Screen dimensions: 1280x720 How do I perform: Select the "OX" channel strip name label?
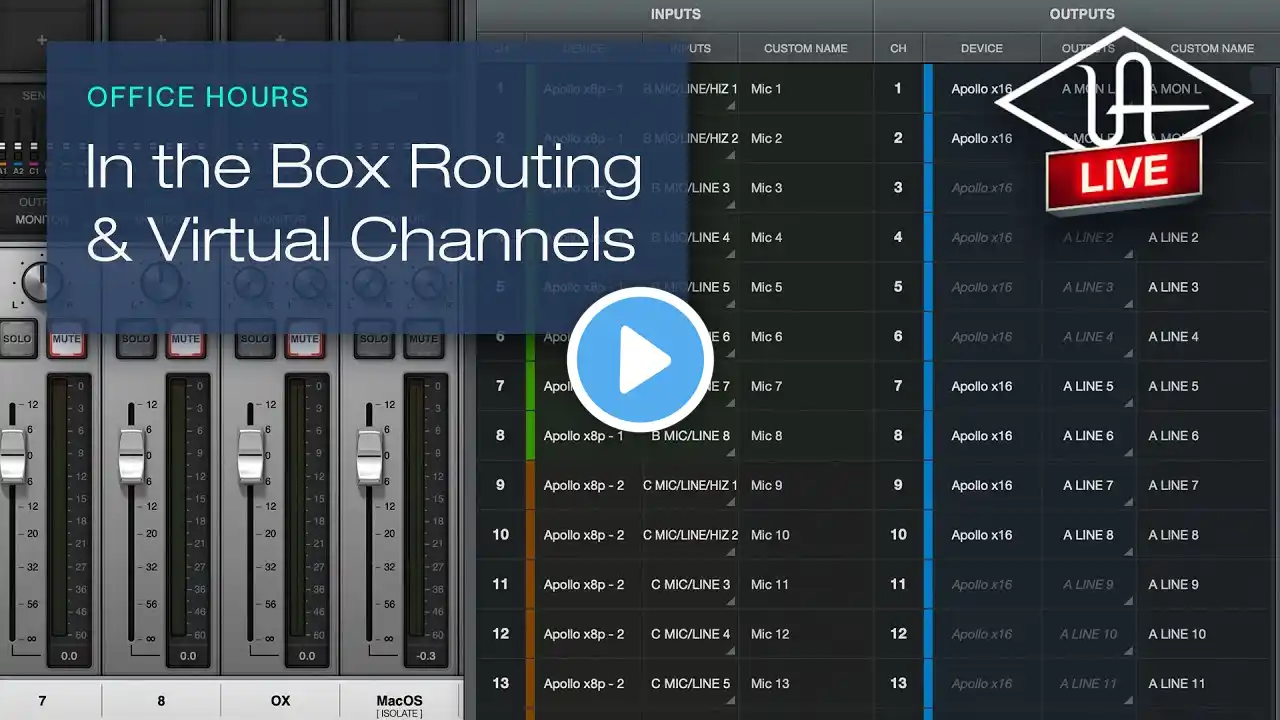tap(280, 701)
